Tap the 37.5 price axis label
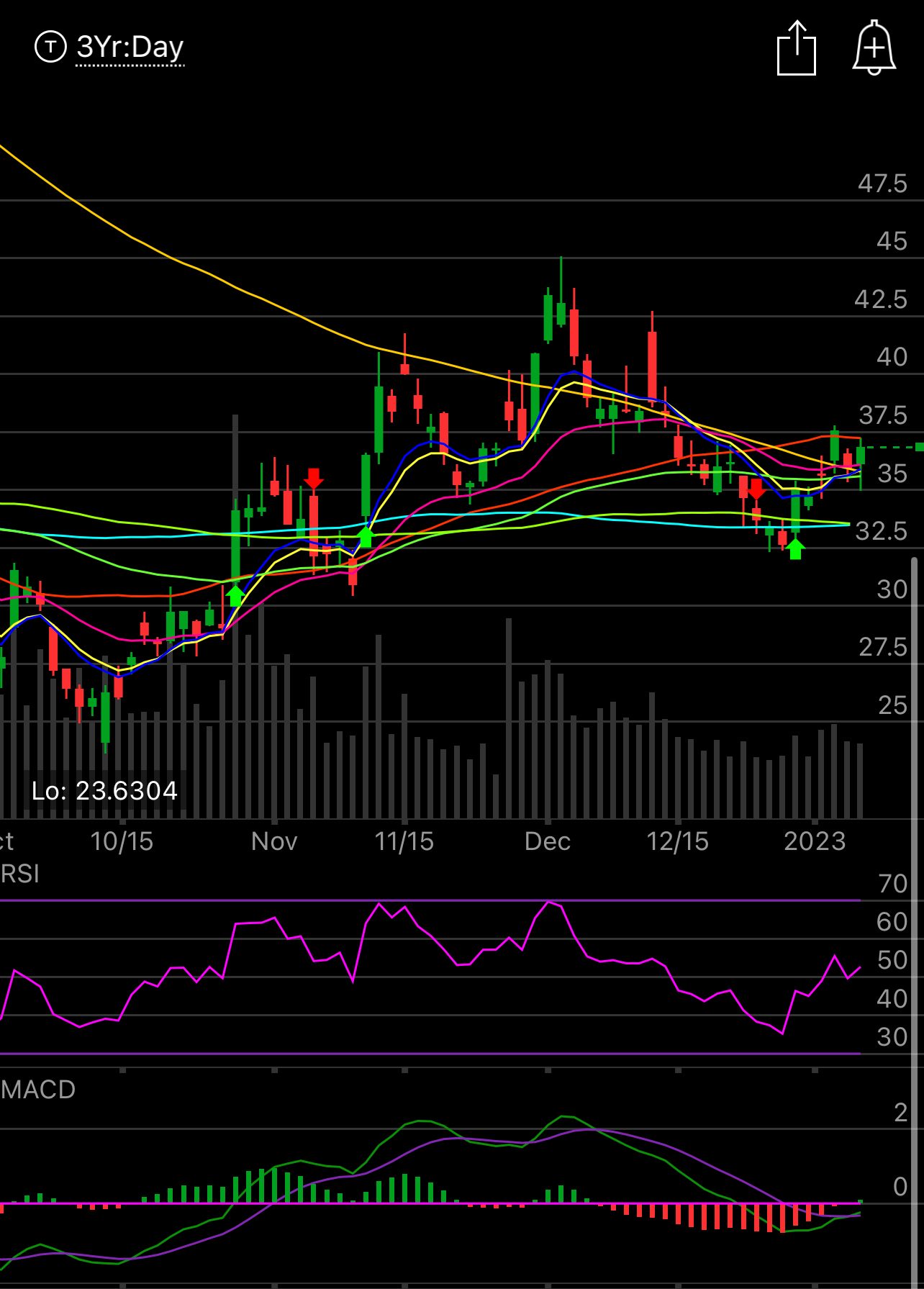This screenshot has width=924, height=1289. click(884, 415)
